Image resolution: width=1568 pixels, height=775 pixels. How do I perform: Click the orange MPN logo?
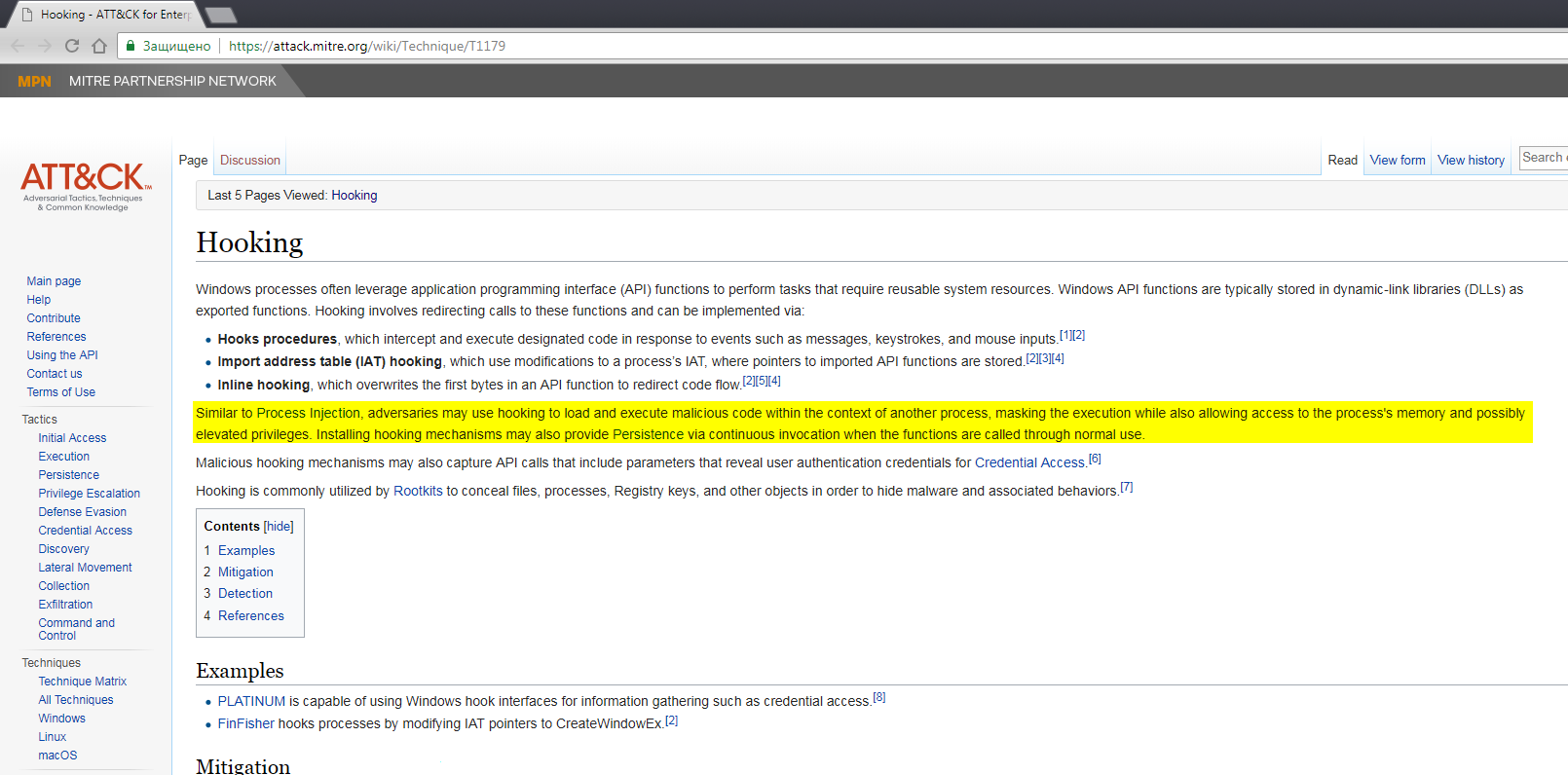(x=34, y=81)
